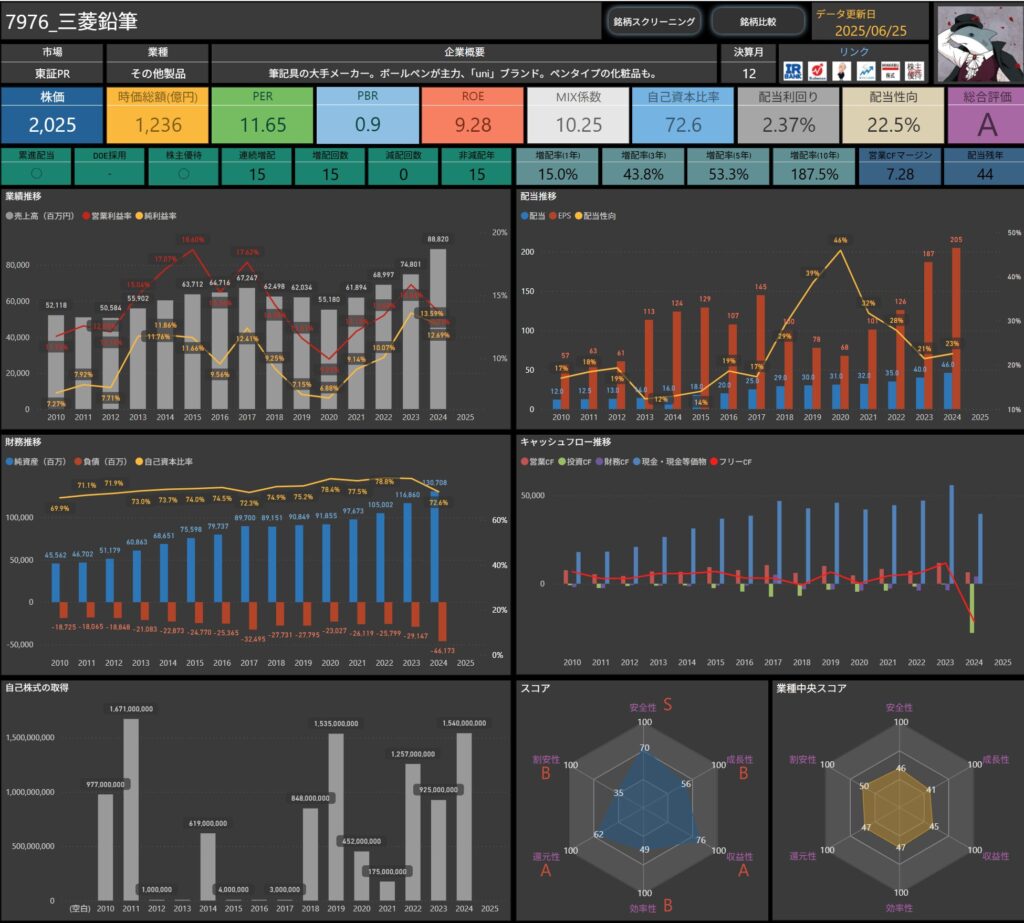Open the bald man portrait link icon
Screen dimensions: 1024x923
[842, 71]
